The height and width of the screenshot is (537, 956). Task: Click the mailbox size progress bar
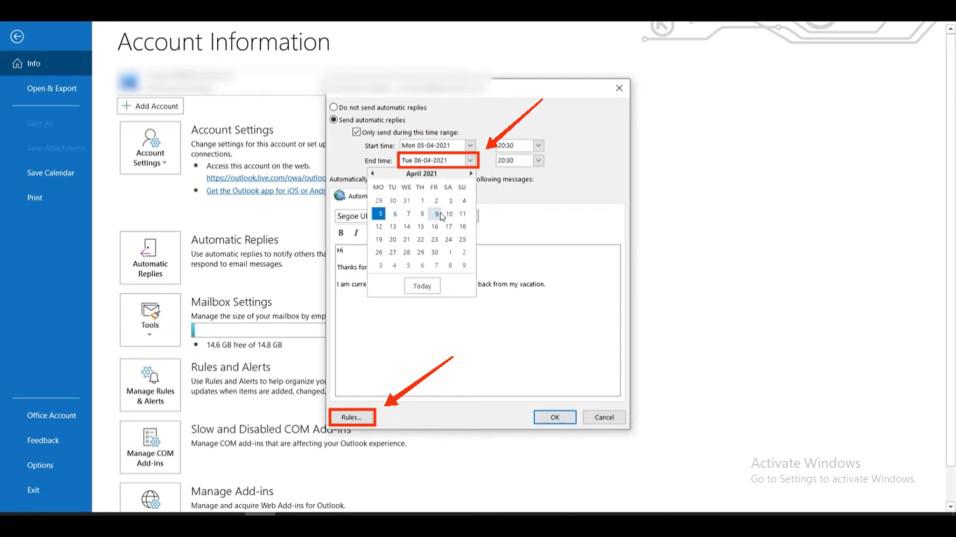(259, 330)
